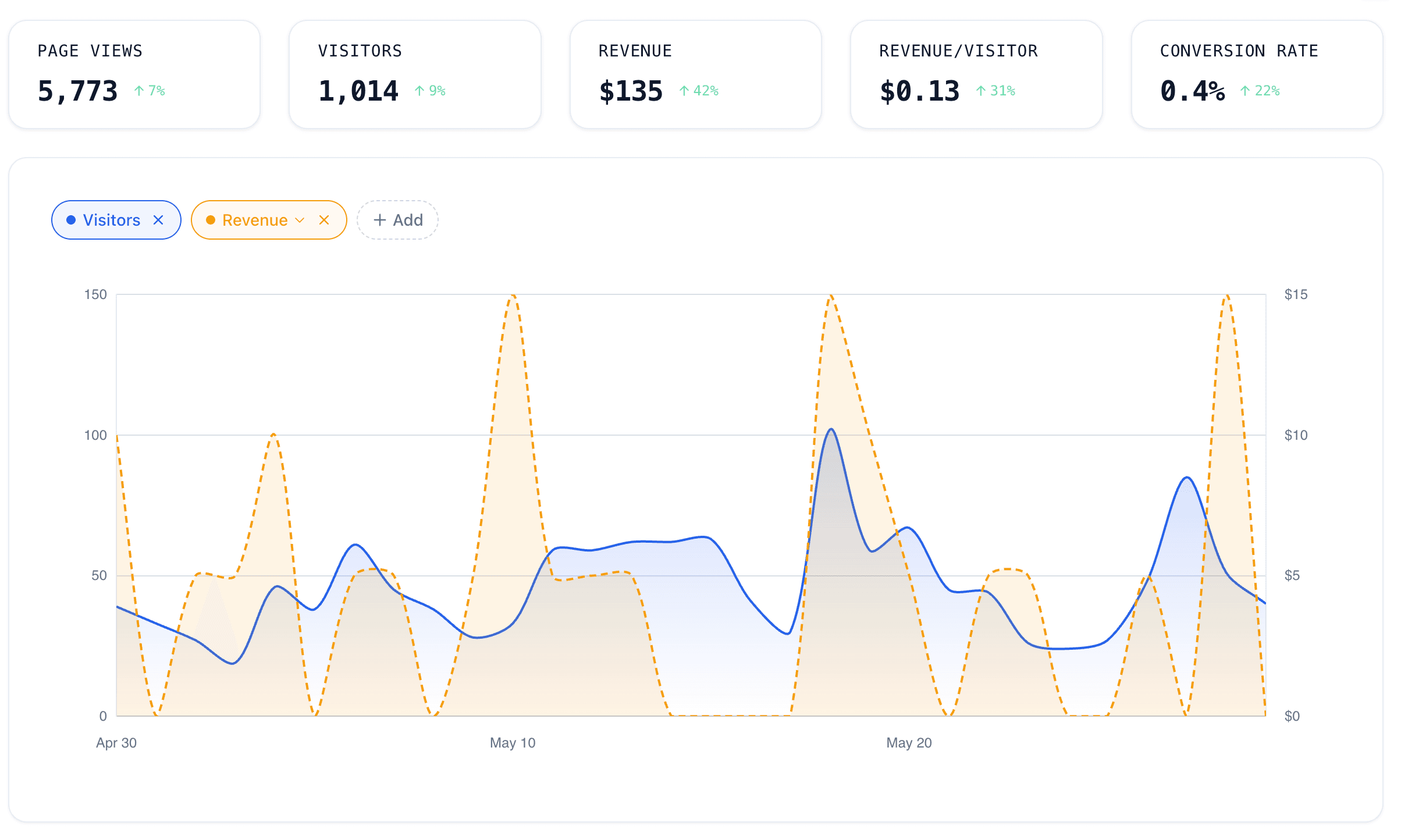This screenshot has height=840, width=1401.
Task: Click the Apr 30 x-axis label
Action: [x=116, y=743]
